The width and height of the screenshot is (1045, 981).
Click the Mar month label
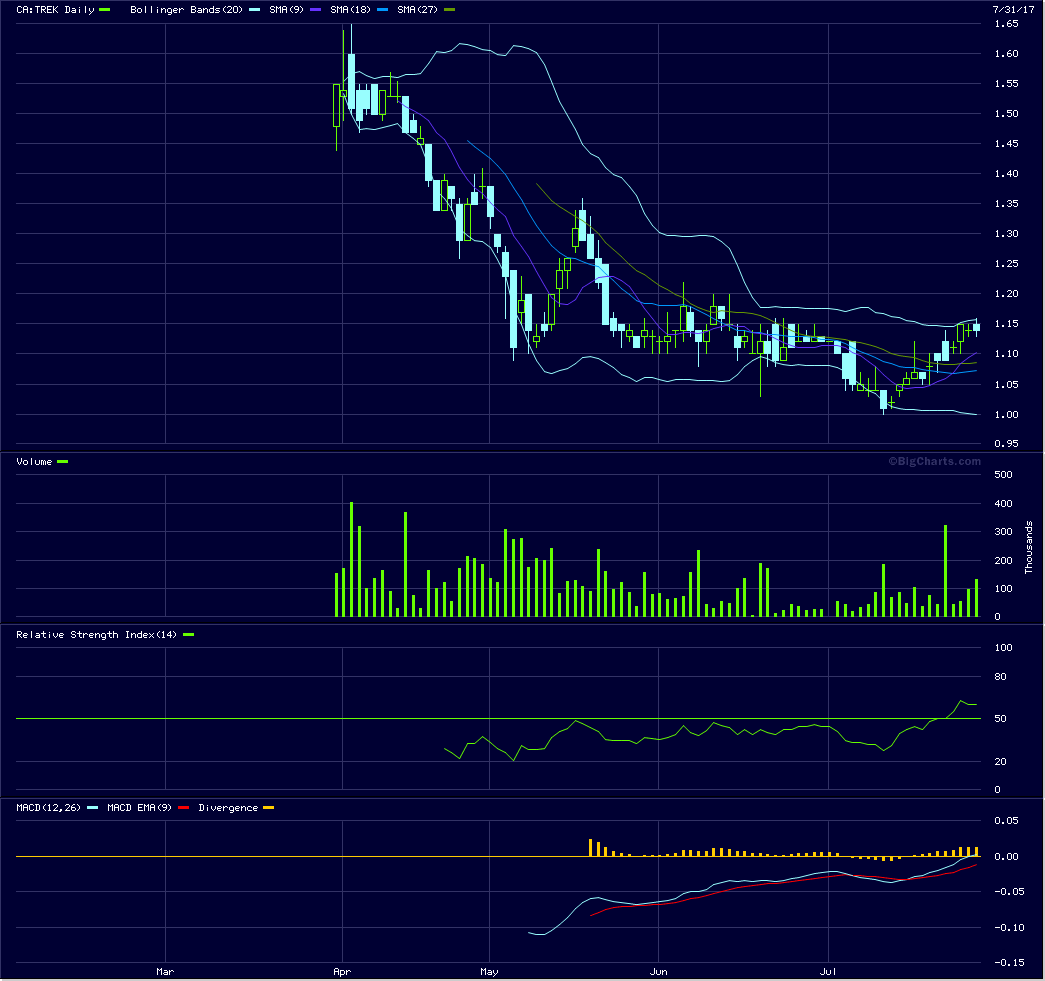165,972
